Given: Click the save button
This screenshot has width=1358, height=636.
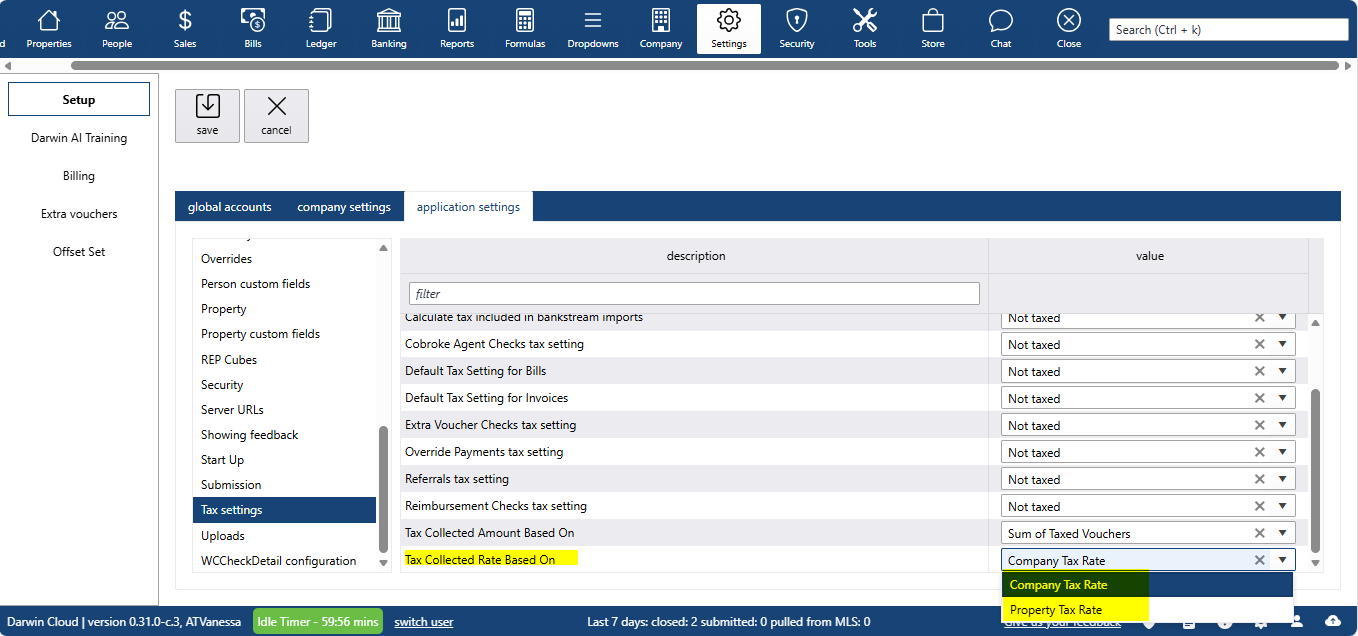Looking at the screenshot, I should click(207, 116).
